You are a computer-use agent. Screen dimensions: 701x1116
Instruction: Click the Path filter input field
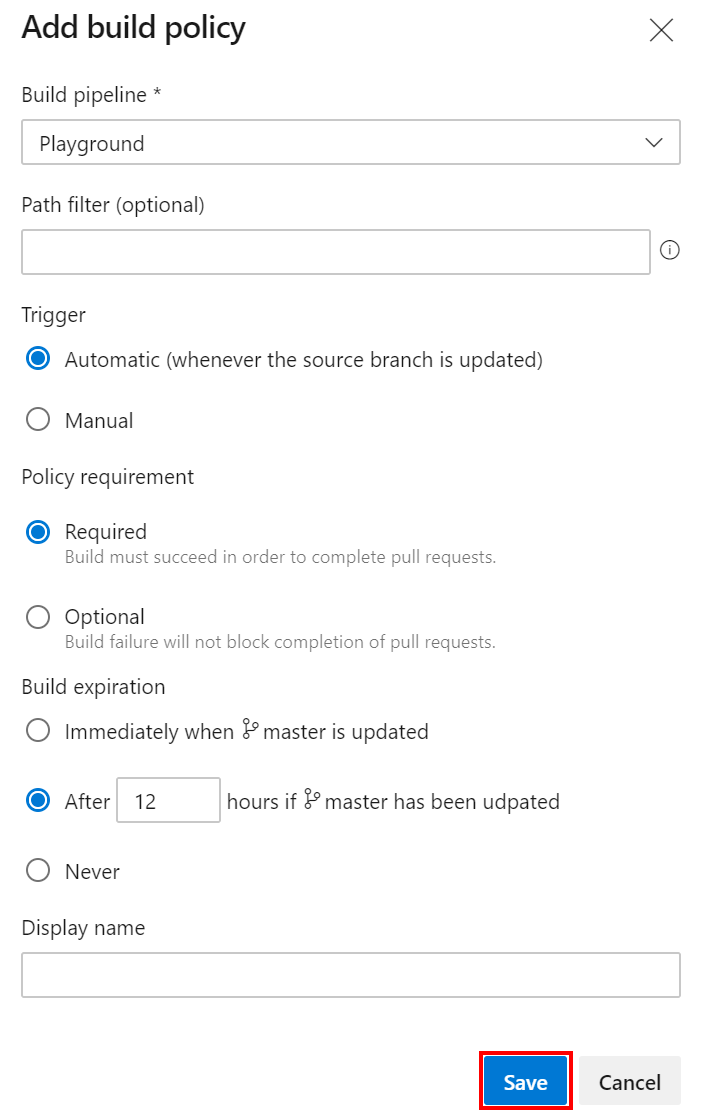coord(336,251)
